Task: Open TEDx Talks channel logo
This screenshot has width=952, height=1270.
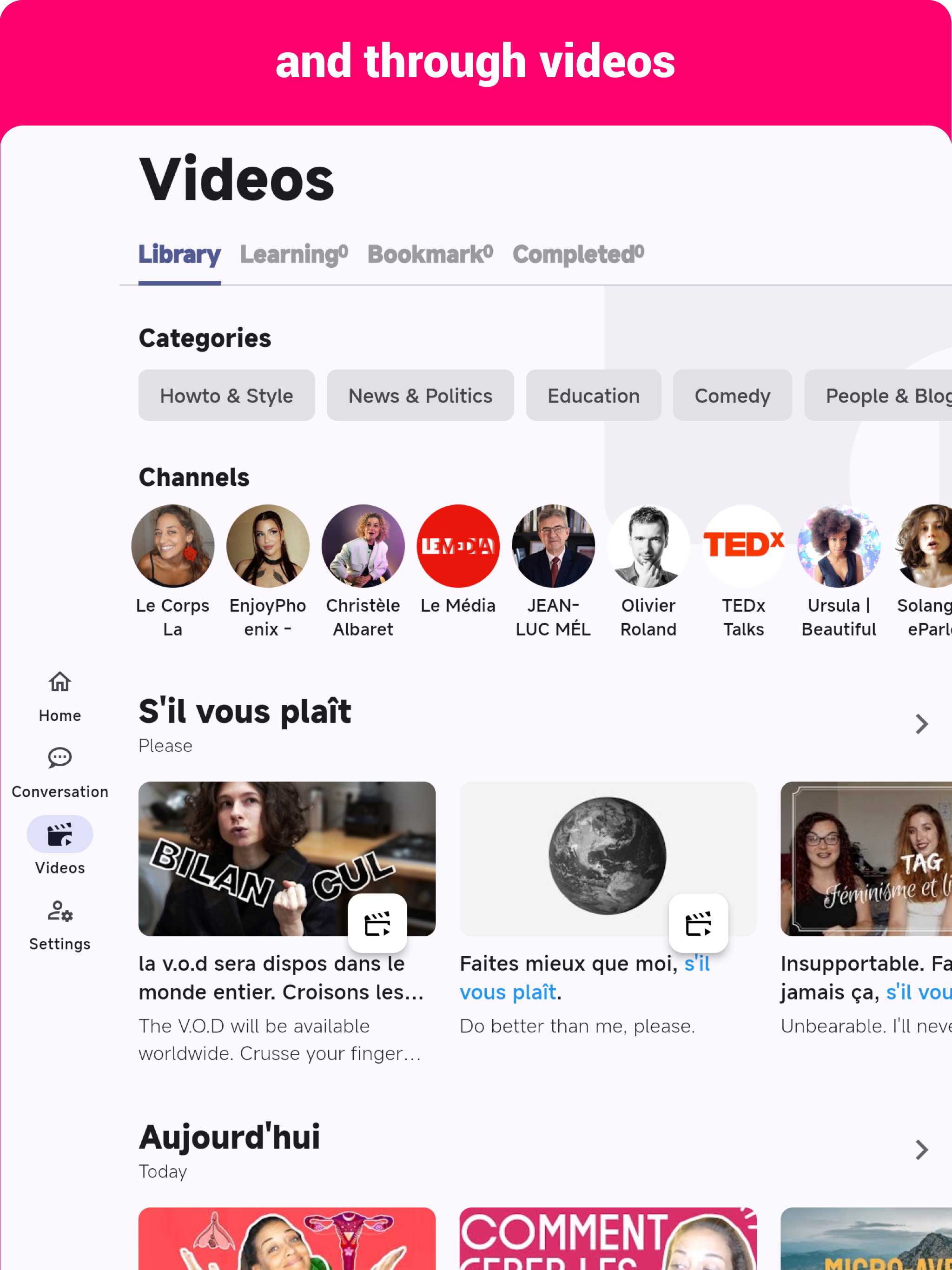Action: (744, 546)
